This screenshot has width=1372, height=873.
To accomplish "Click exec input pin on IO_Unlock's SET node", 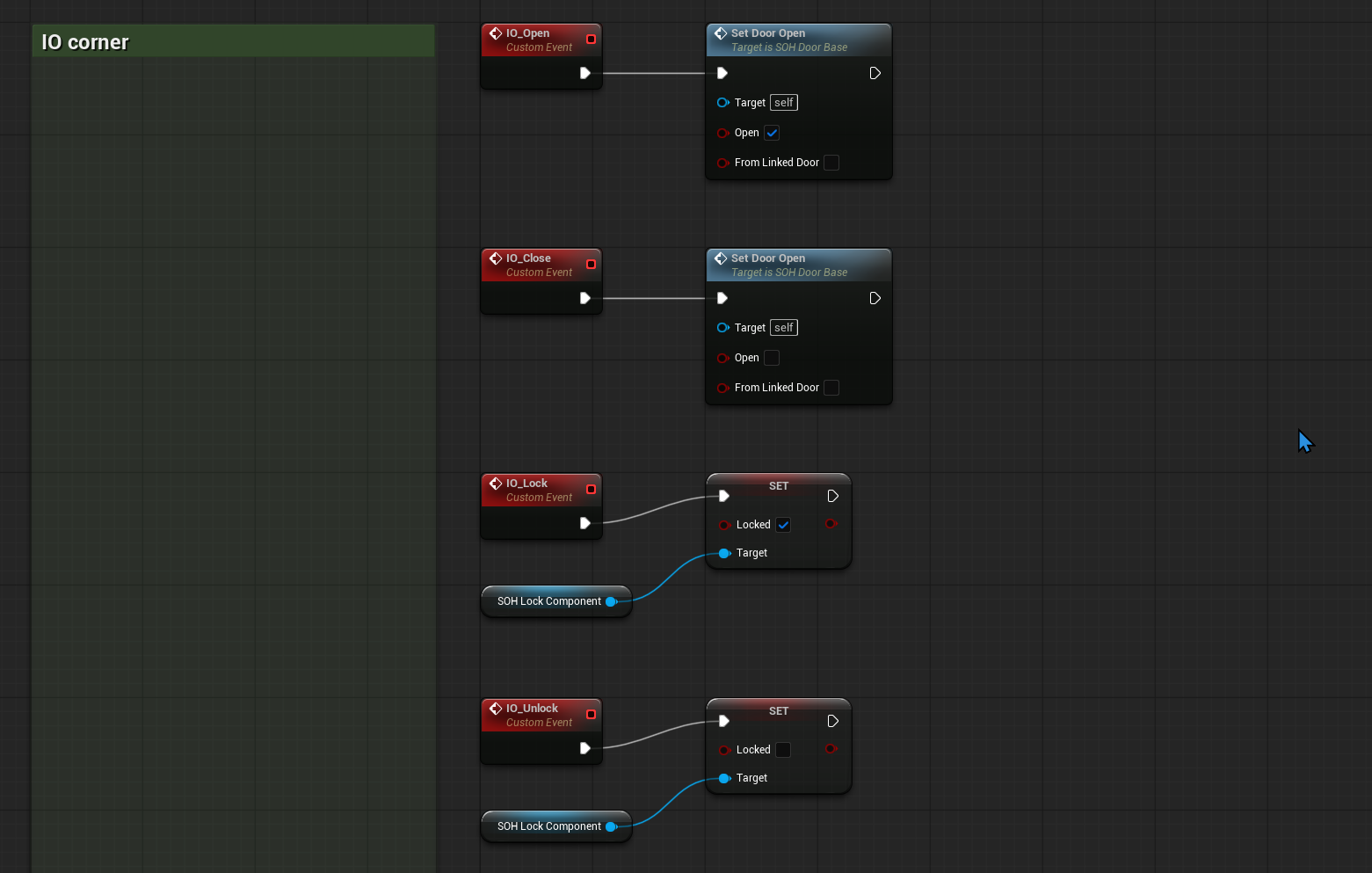I will (723, 721).
